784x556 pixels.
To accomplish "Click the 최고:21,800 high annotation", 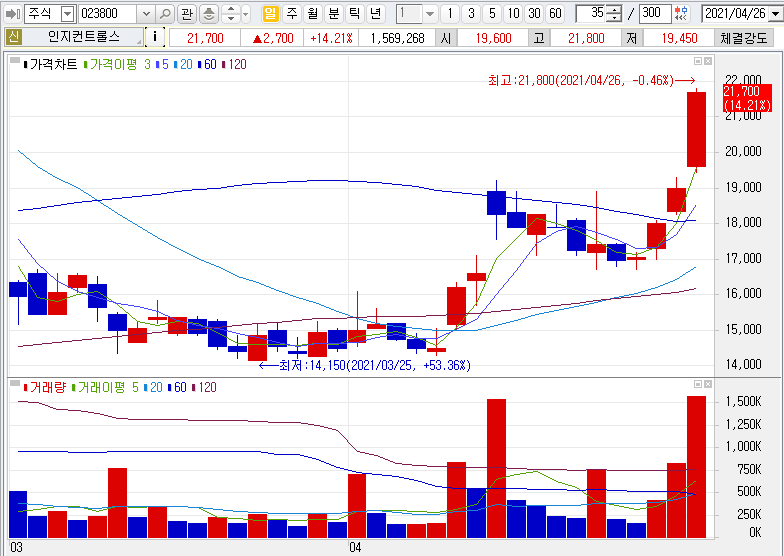I will (592, 80).
